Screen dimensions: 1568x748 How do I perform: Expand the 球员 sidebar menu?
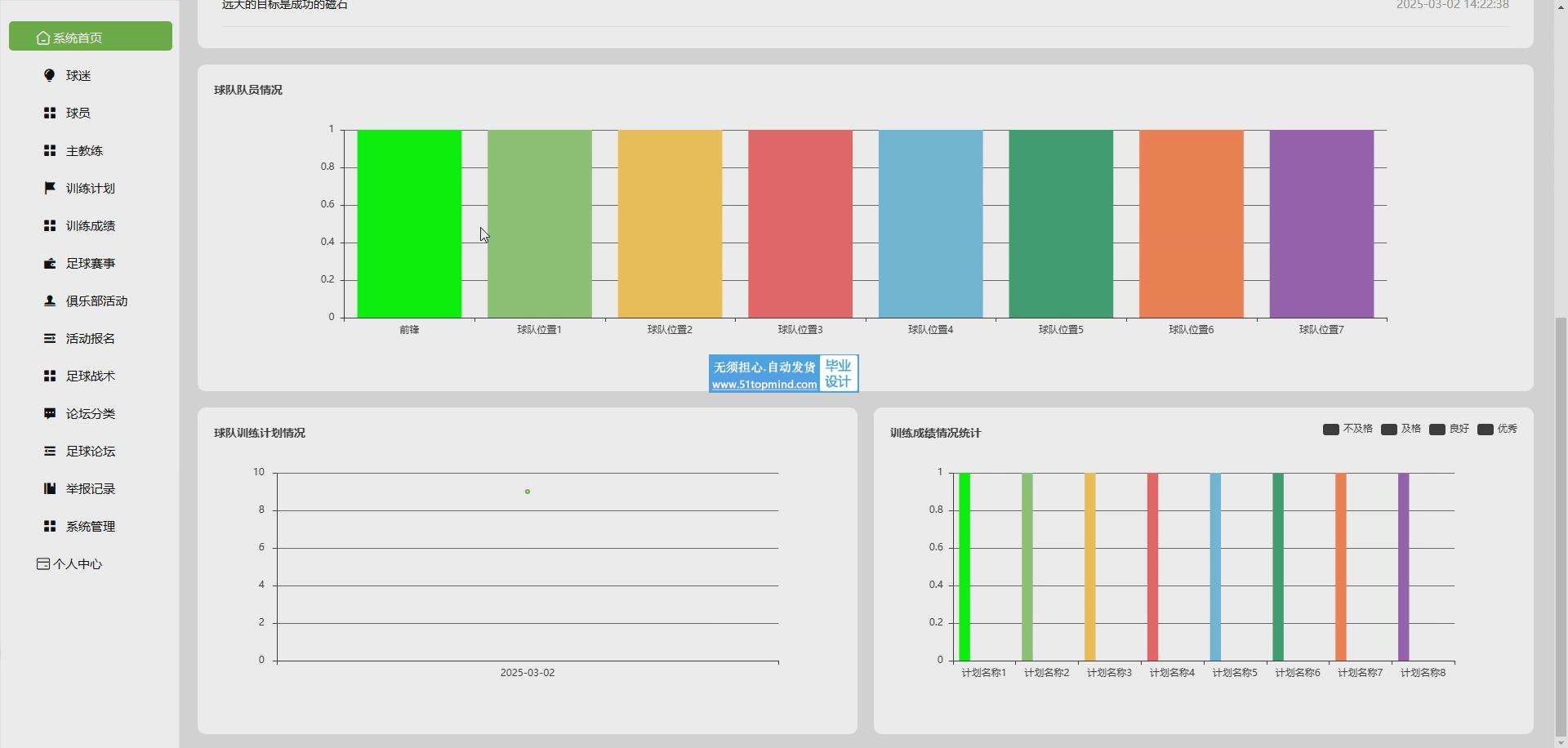pyautogui.click(x=78, y=114)
